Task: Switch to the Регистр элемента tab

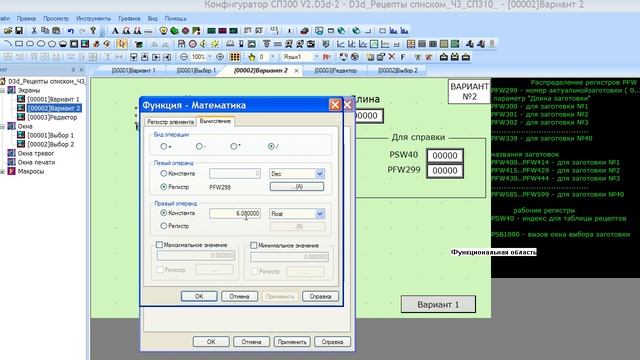Action: click(170, 122)
